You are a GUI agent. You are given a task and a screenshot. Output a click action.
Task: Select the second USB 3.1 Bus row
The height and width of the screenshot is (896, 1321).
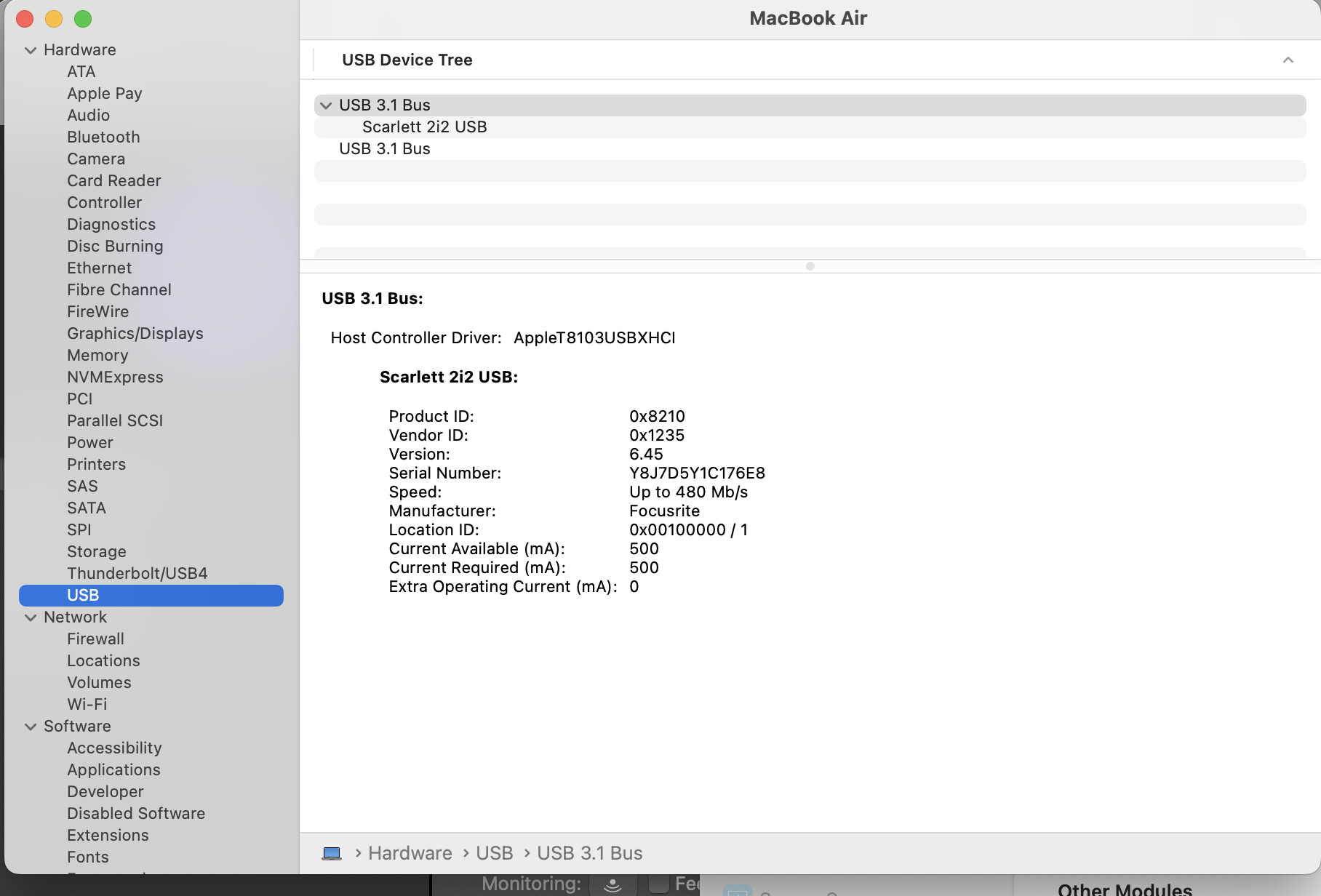click(x=810, y=149)
